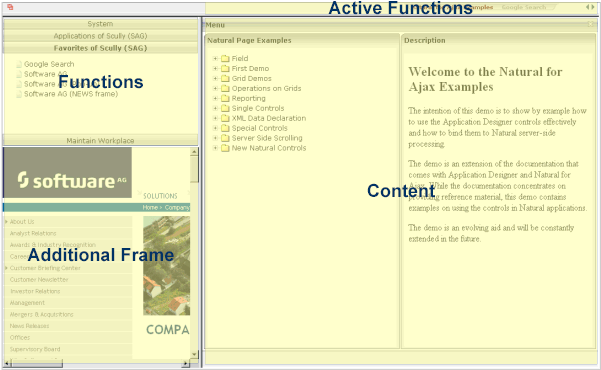Open the System accordion section

(x=100, y=24)
